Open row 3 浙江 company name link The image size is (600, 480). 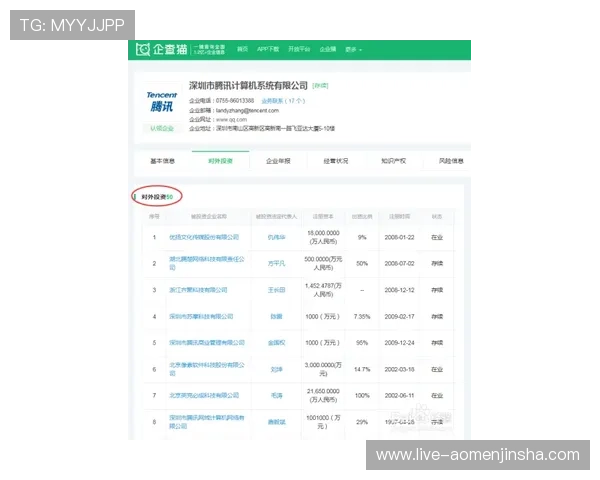coord(198,290)
